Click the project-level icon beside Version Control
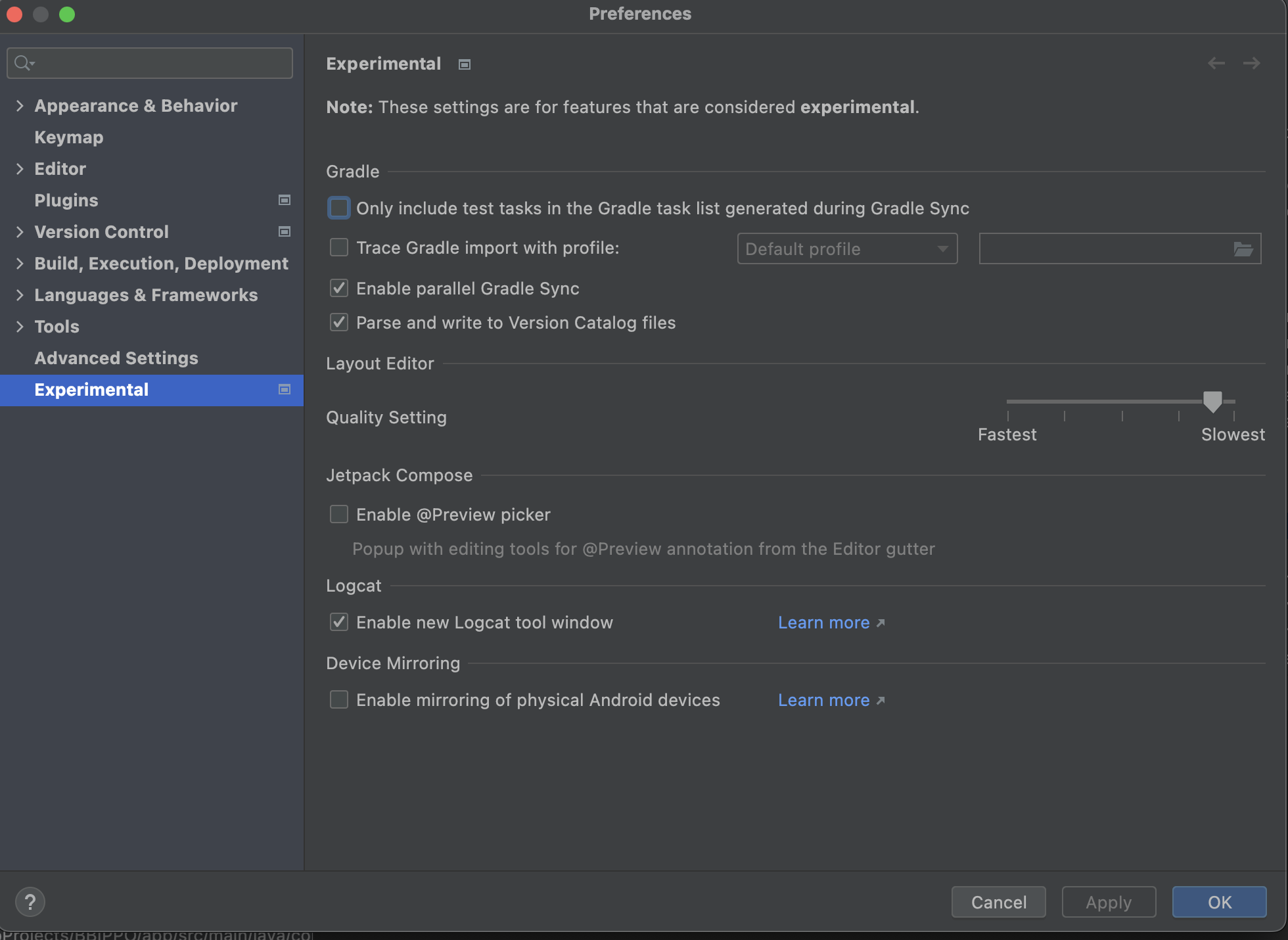The width and height of the screenshot is (1288, 940). coord(285,231)
